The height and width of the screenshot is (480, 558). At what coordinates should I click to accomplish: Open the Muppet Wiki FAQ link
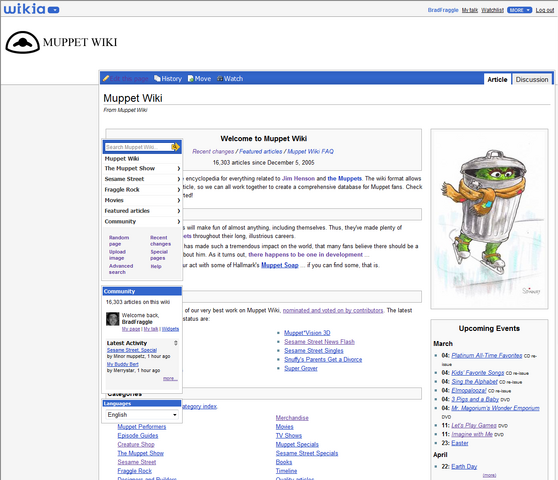point(310,152)
